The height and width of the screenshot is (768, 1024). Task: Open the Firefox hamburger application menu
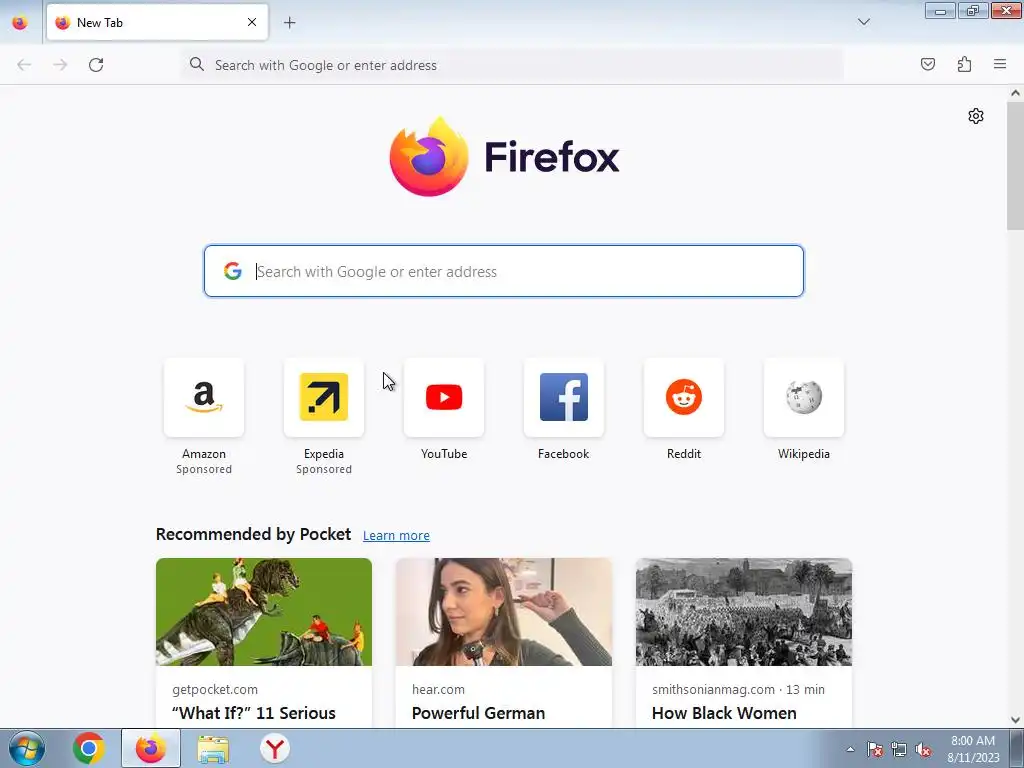tap(1000, 64)
